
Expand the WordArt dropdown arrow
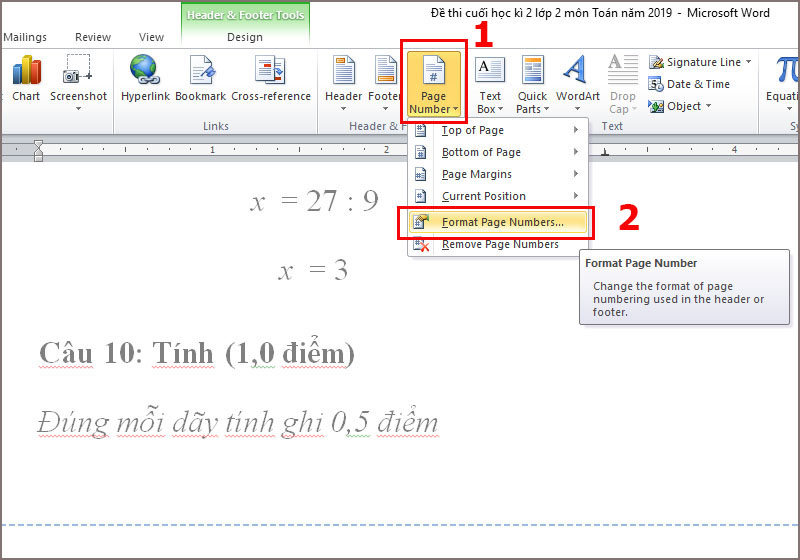pyautogui.click(x=578, y=108)
